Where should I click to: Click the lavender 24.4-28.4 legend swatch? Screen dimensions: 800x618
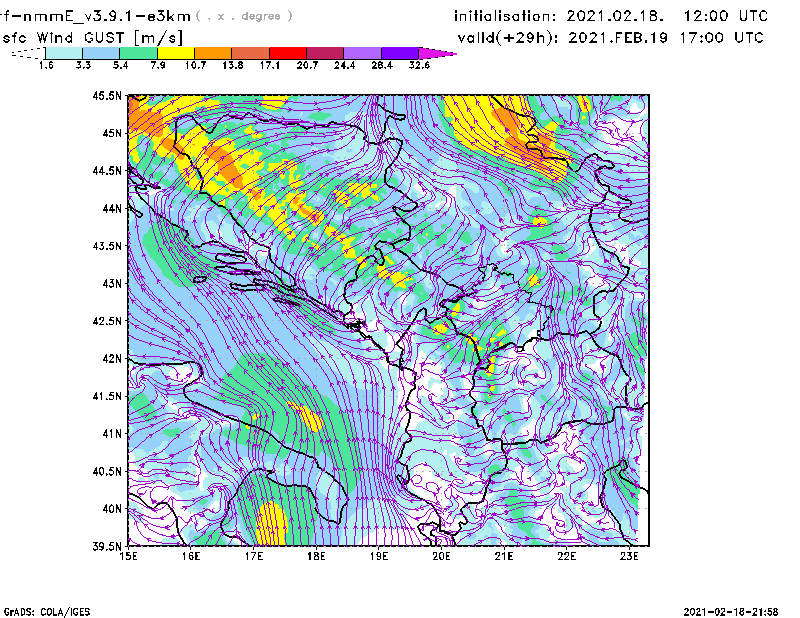click(362, 53)
